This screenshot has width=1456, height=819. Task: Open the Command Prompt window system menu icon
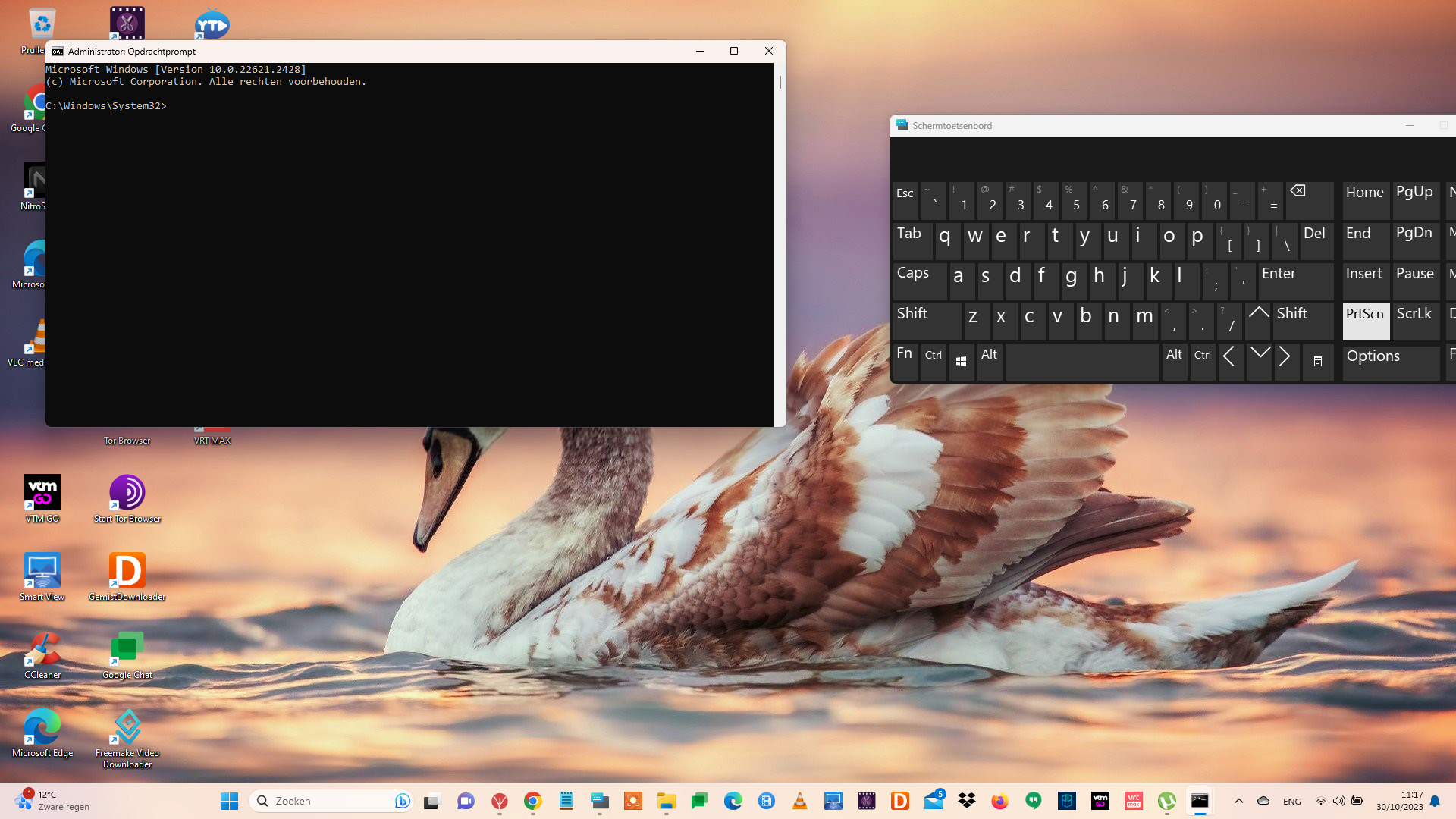(58, 52)
